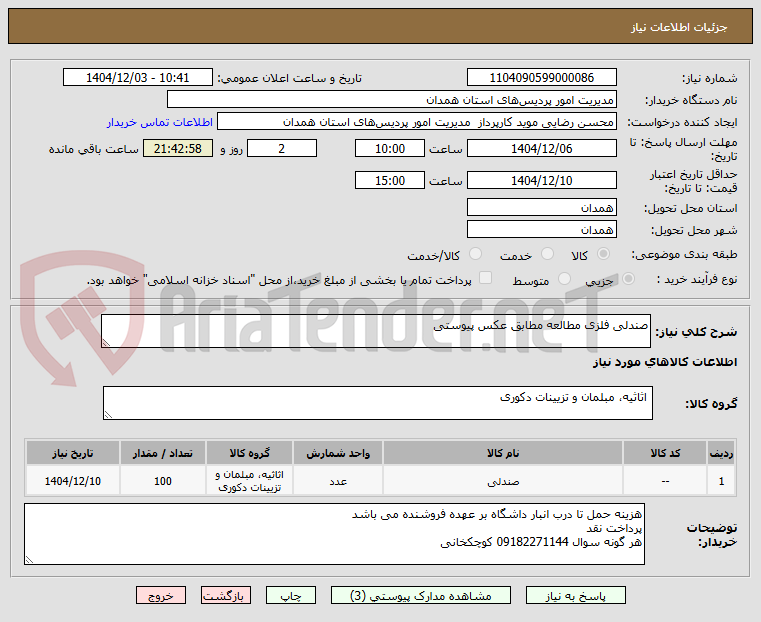Click the ردیف column header

[x=721, y=453]
